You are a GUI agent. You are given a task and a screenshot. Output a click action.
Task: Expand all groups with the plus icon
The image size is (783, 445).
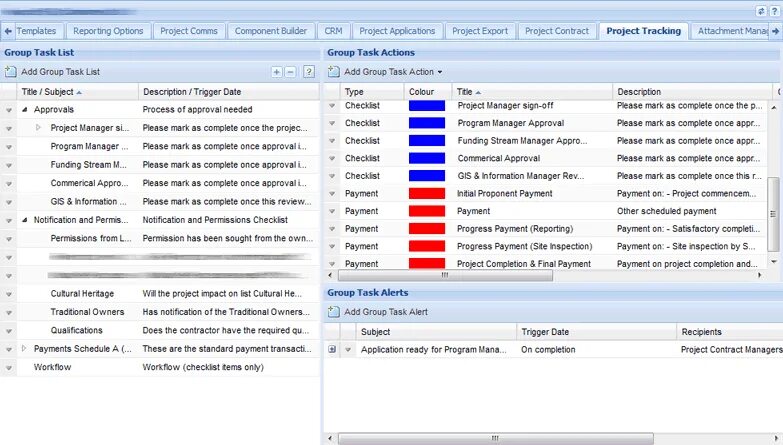click(x=277, y=72)
